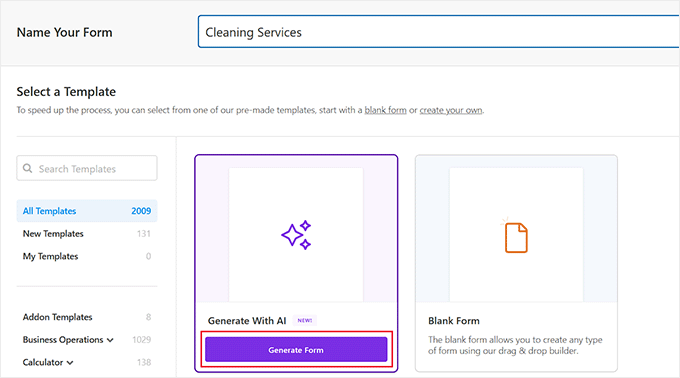Screen dimensions: 680x378
Task: Click the orange blank document icon
Action: pos(516,237)
